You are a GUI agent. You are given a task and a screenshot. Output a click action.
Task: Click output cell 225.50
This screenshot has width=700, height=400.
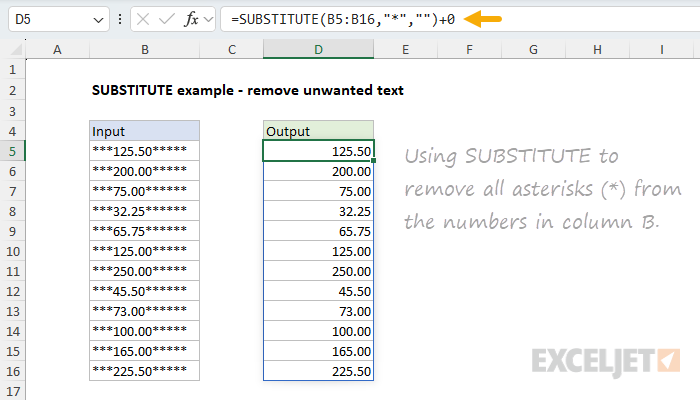pos(318,371)
